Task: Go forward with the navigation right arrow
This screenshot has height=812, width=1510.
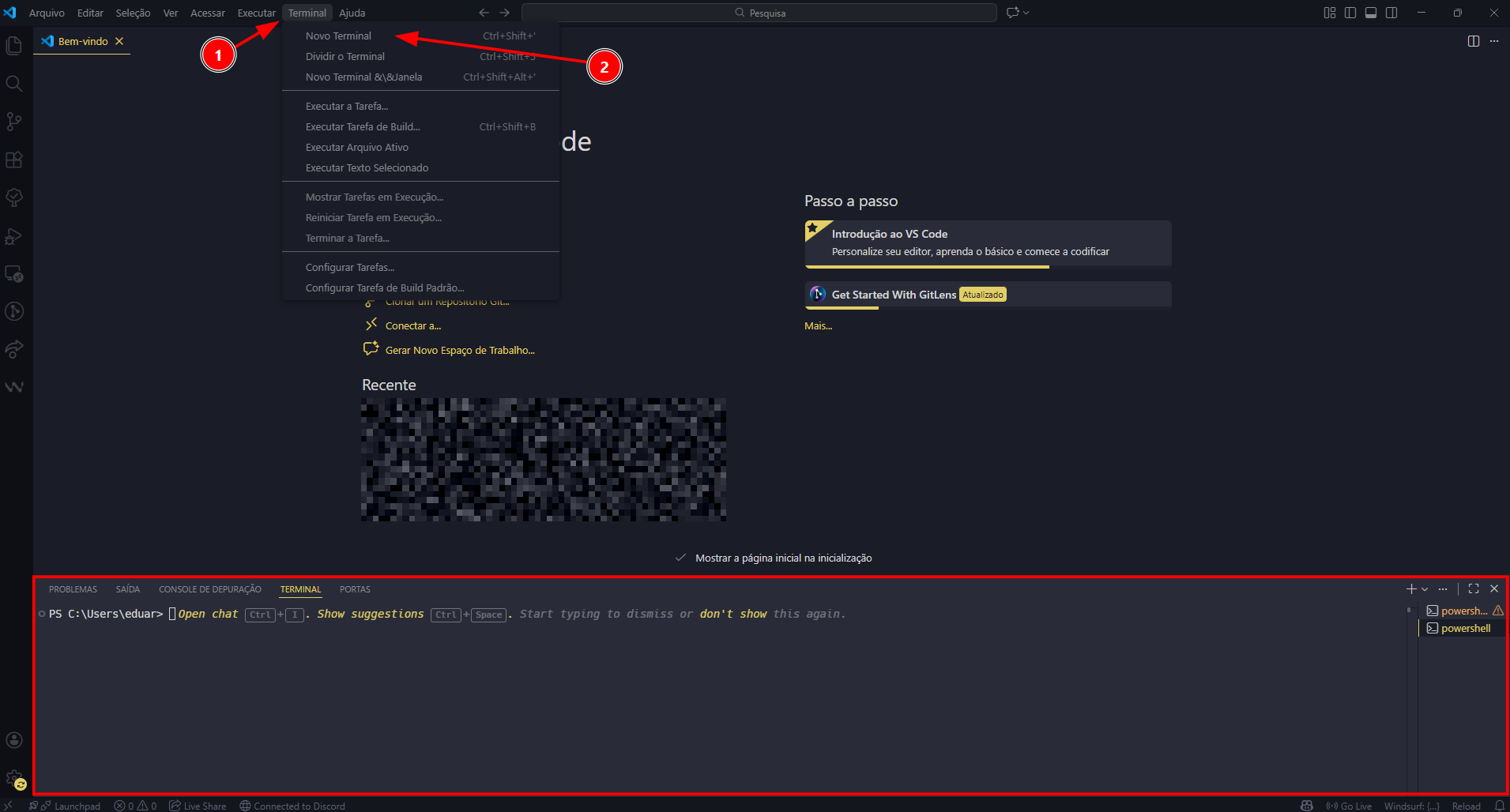Action: 504,13
